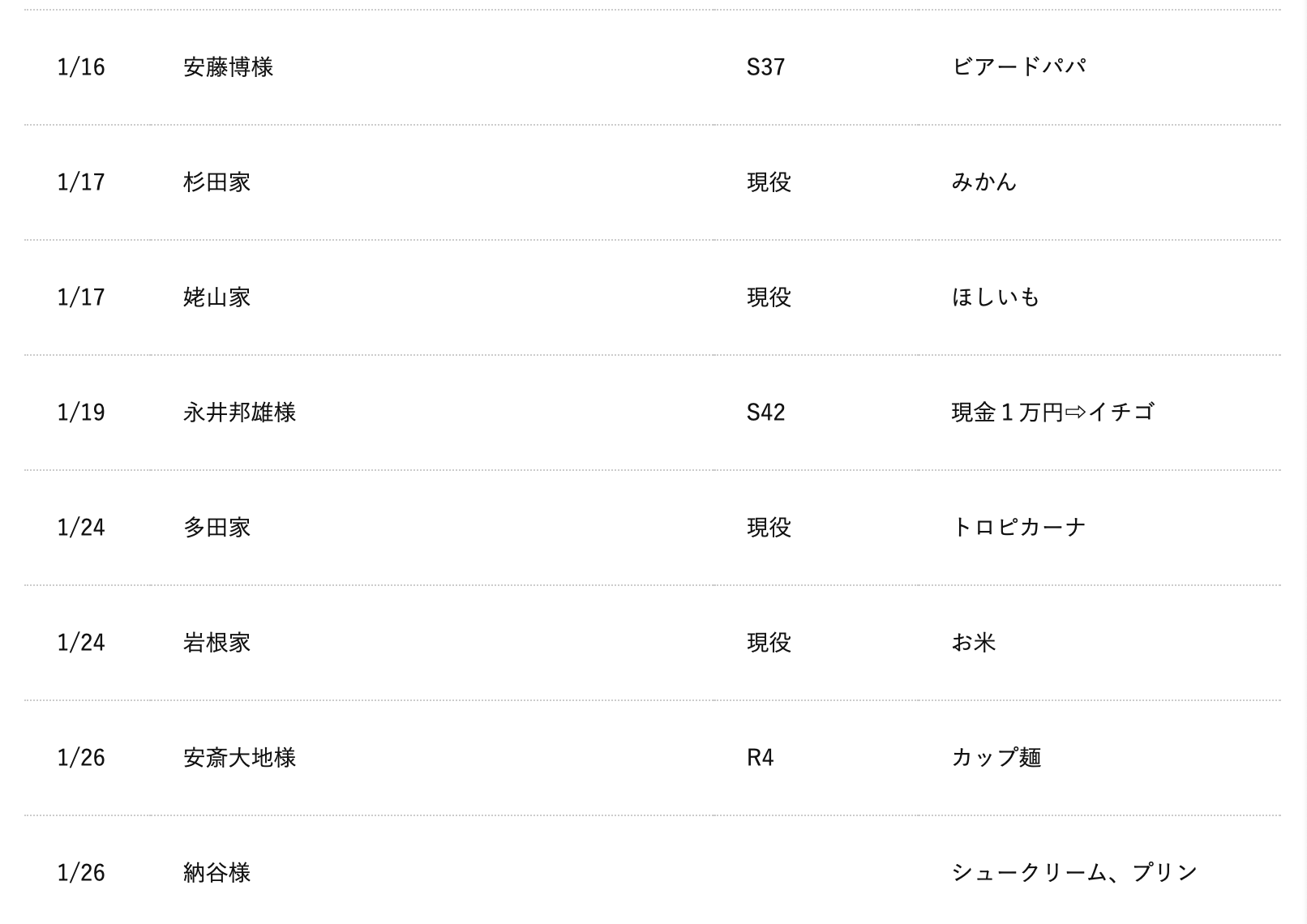Select the ほしいも gift text

tap(996, 297)
